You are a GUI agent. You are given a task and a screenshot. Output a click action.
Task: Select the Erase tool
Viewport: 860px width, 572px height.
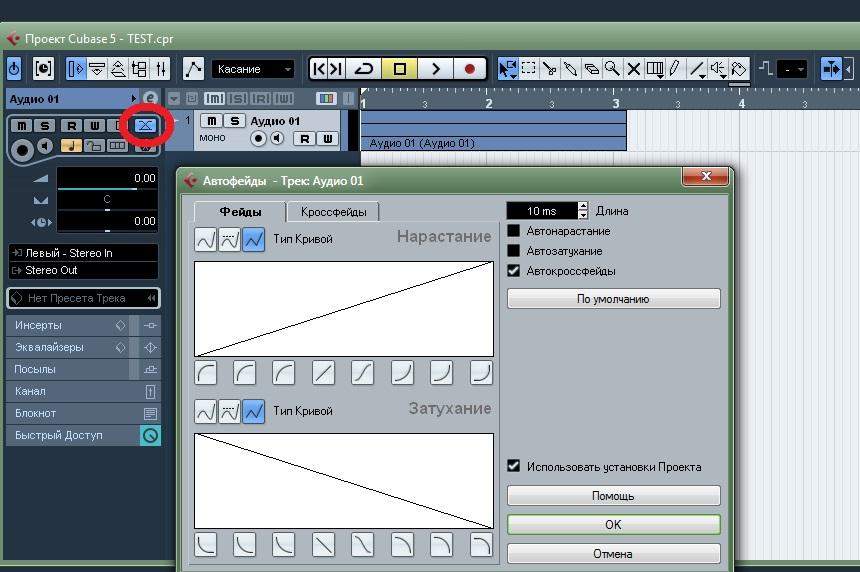coord(591,69)
